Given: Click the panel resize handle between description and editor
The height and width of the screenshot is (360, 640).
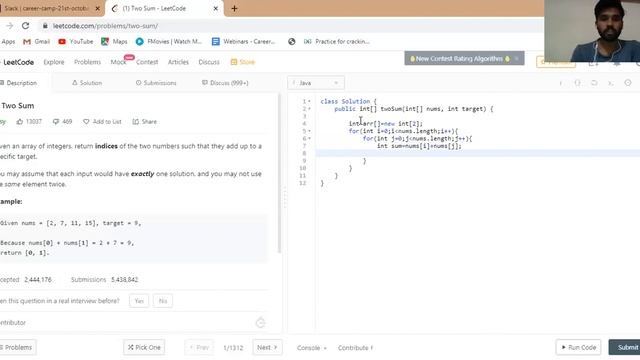Looking at the screenshot, I should 285,198.
